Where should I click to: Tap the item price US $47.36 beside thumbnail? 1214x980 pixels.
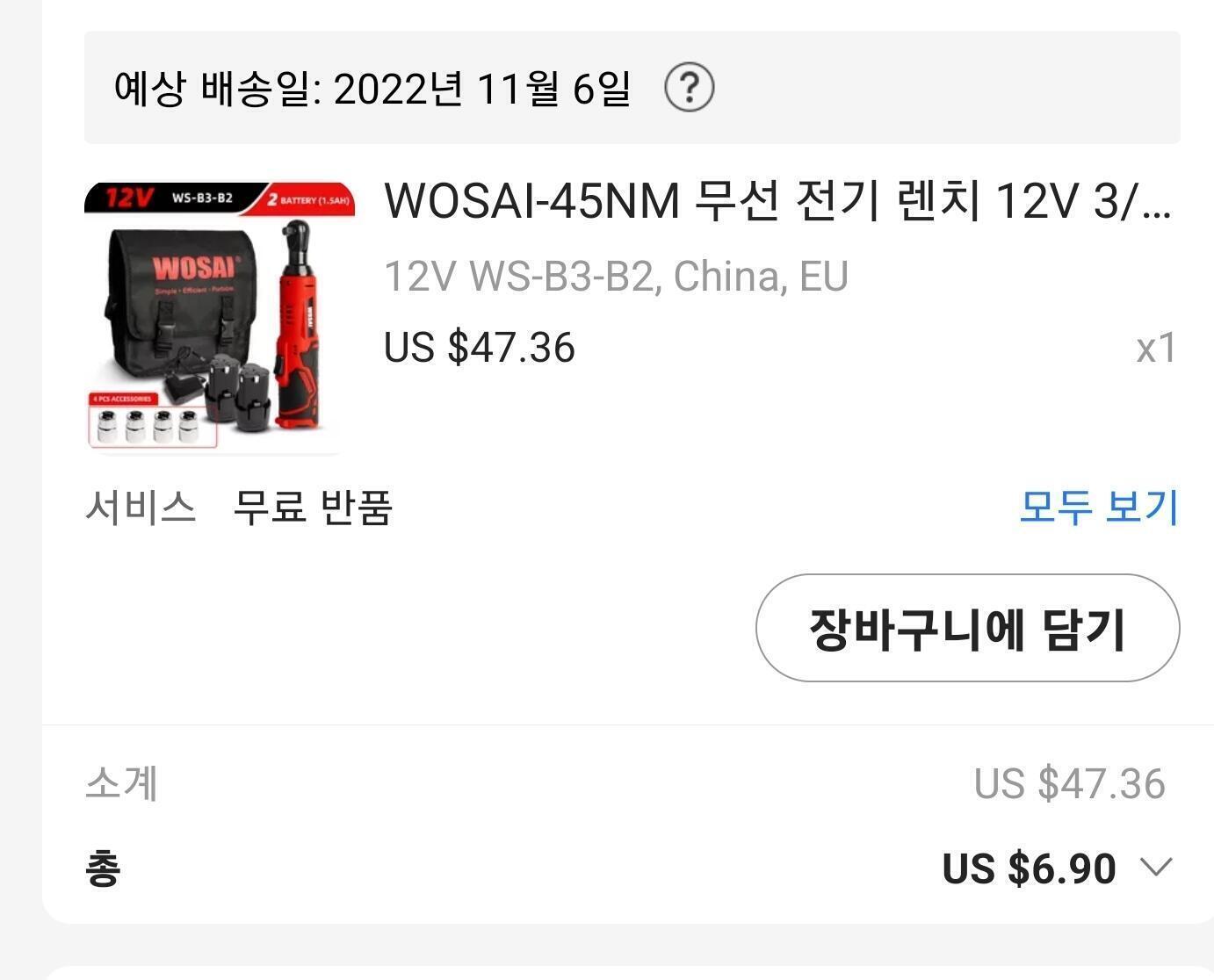480,347
